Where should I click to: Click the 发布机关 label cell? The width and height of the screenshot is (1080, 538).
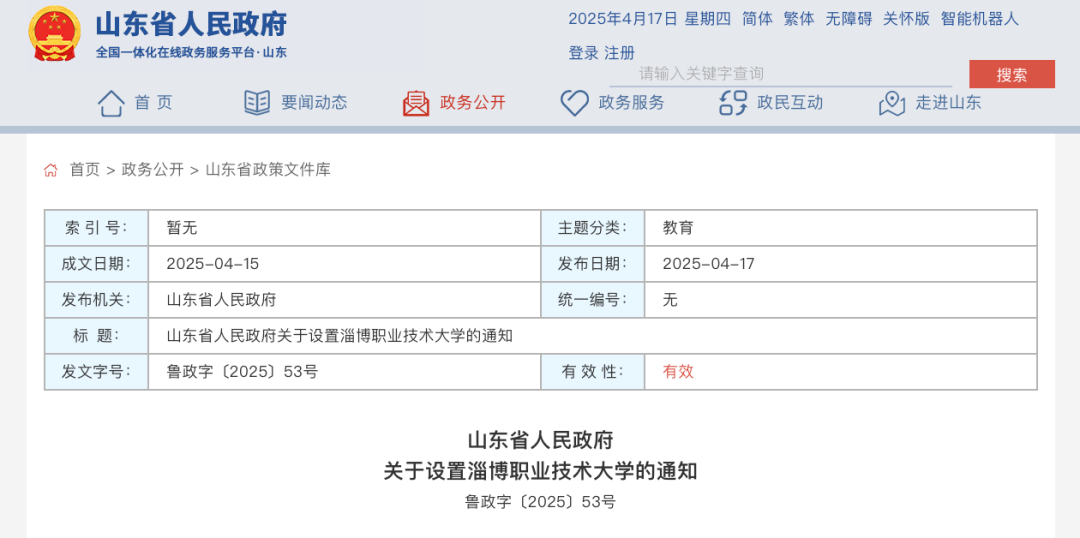point(96,300)
